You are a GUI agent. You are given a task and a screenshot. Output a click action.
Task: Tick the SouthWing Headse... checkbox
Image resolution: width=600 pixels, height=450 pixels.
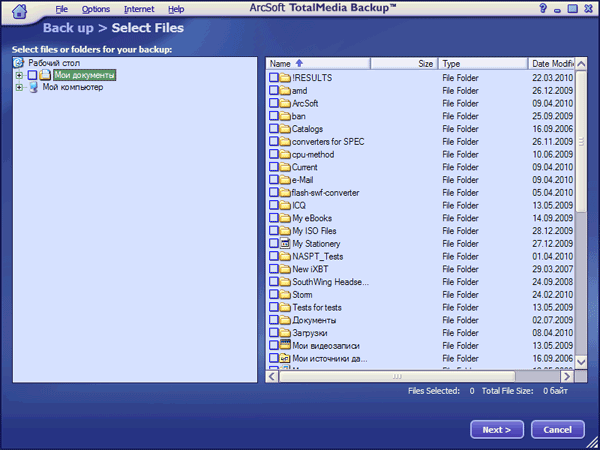coord(274,282)
